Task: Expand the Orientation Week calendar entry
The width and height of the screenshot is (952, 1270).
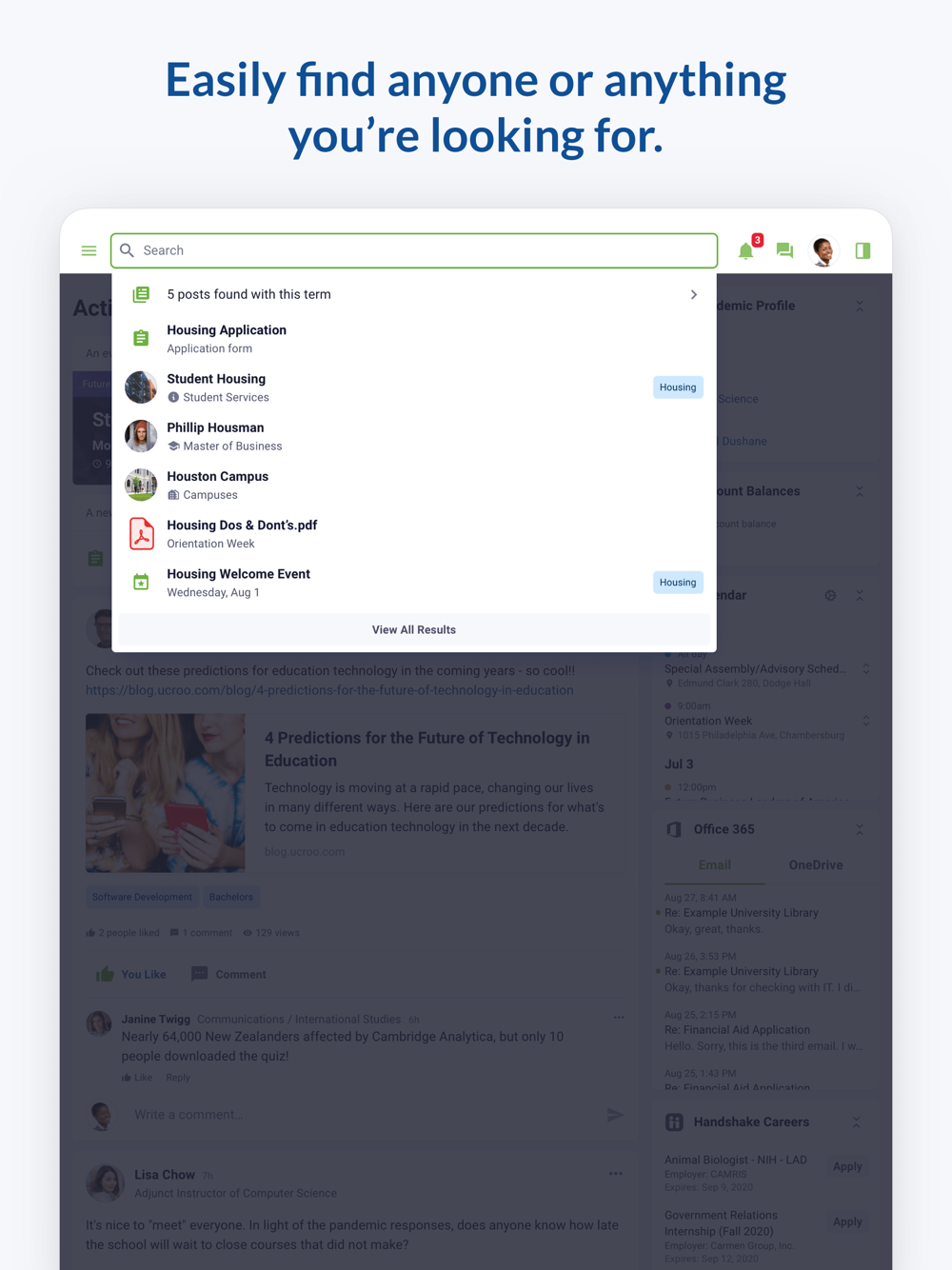Action: click(866, 721)
